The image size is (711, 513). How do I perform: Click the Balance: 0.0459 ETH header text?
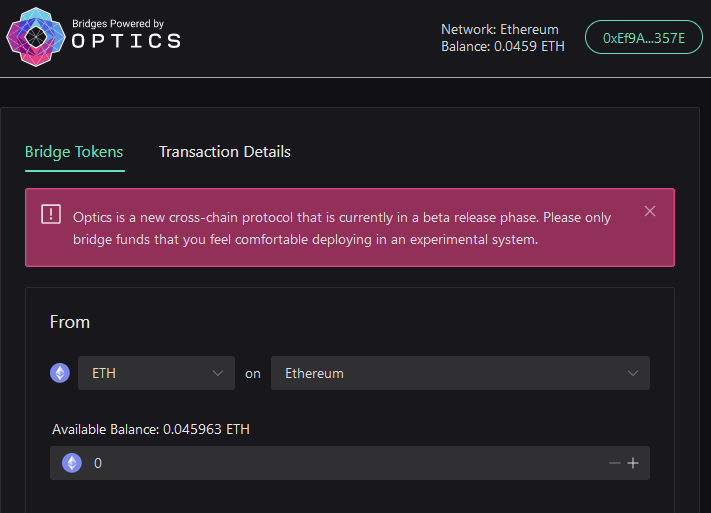click(x=501, y=46)
